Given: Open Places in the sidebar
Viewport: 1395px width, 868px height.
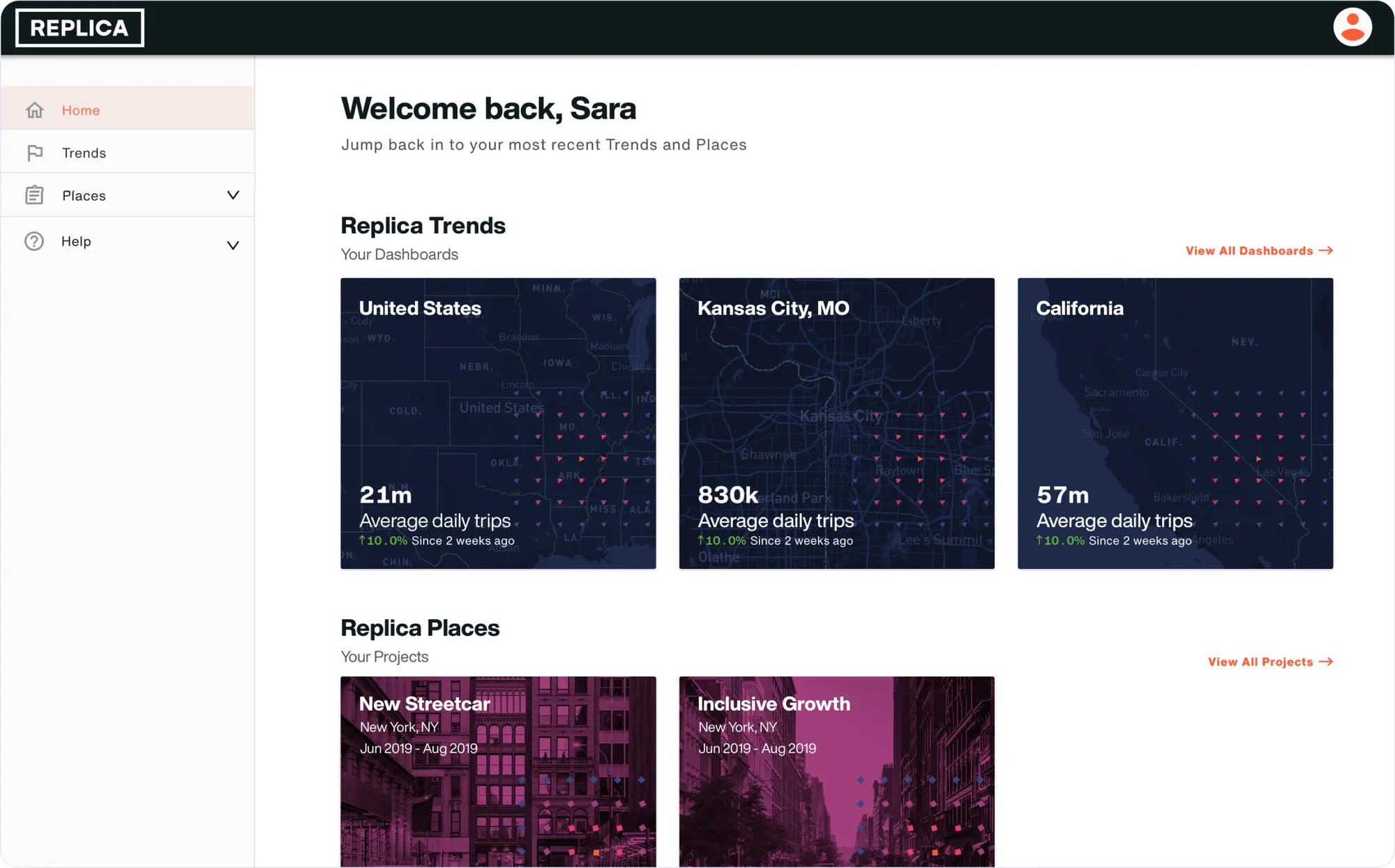Looking at the screenshot, I should pyautogui.click(x=128, y=195).
